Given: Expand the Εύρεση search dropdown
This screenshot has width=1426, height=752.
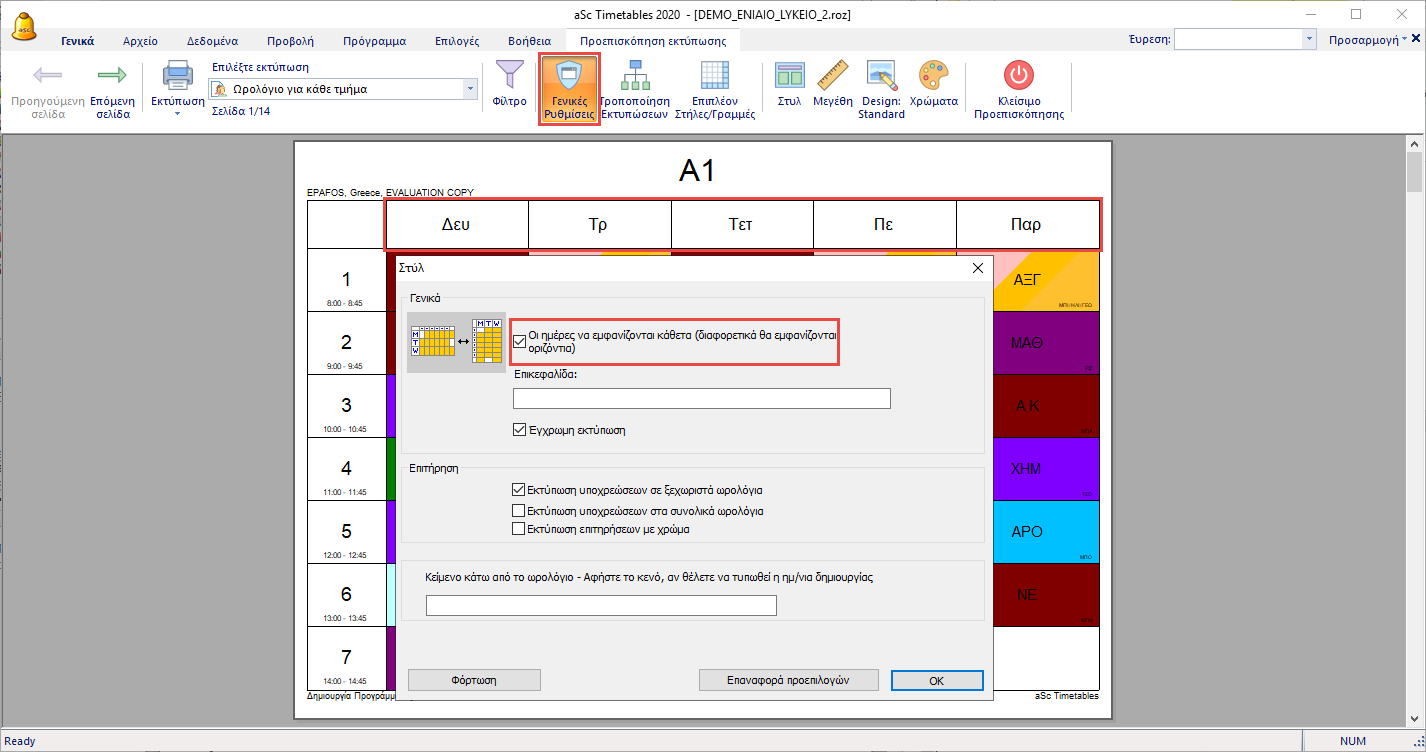Looking at the screenshot, I should pyautogui.click(x=1309, y=39).
